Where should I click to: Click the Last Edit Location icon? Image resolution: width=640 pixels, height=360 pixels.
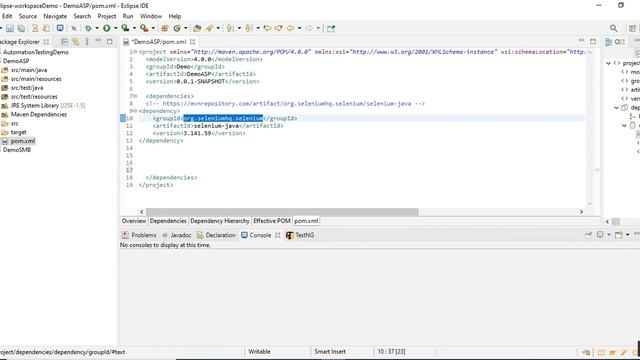click(267, 28)
